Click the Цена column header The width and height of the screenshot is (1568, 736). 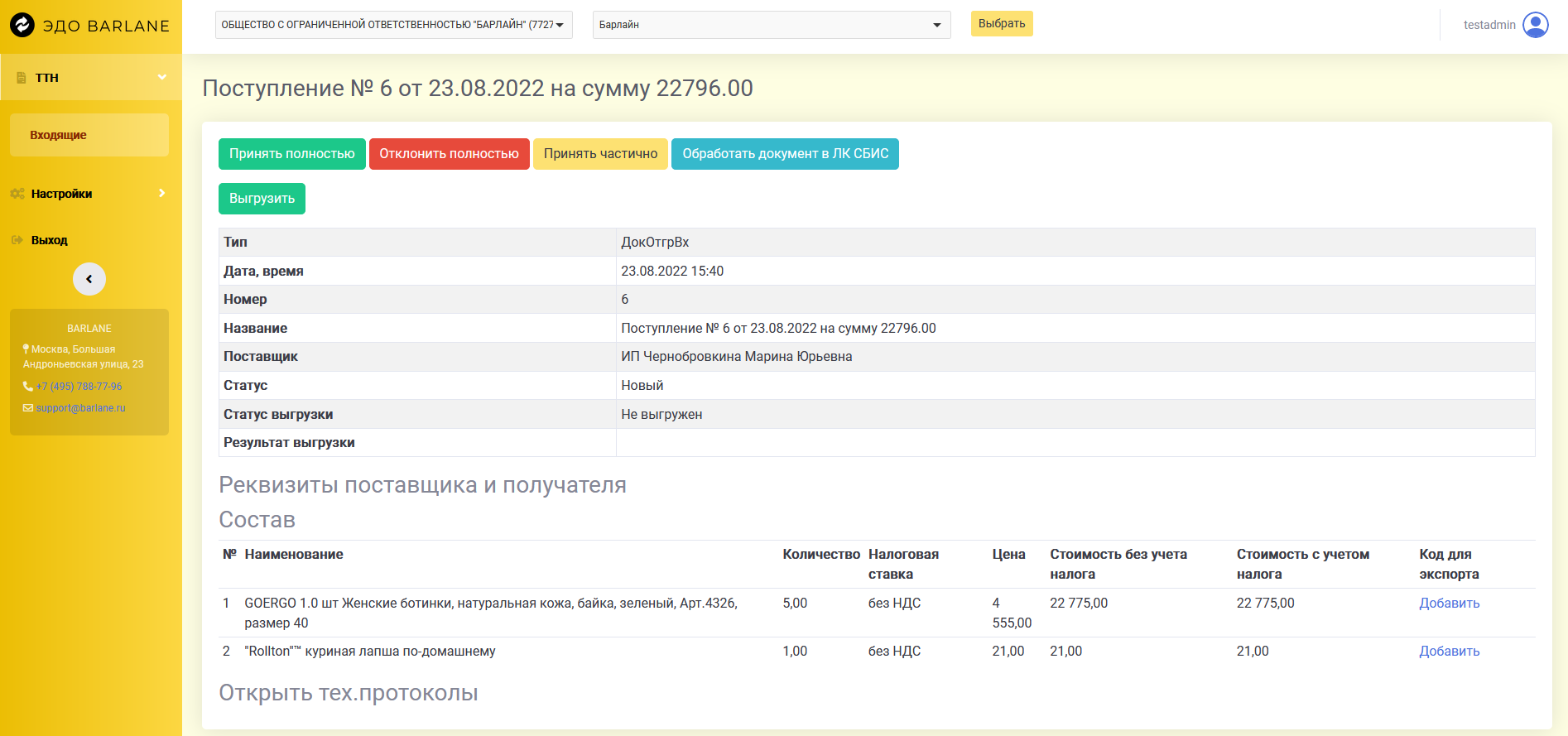pos(1008,555)
